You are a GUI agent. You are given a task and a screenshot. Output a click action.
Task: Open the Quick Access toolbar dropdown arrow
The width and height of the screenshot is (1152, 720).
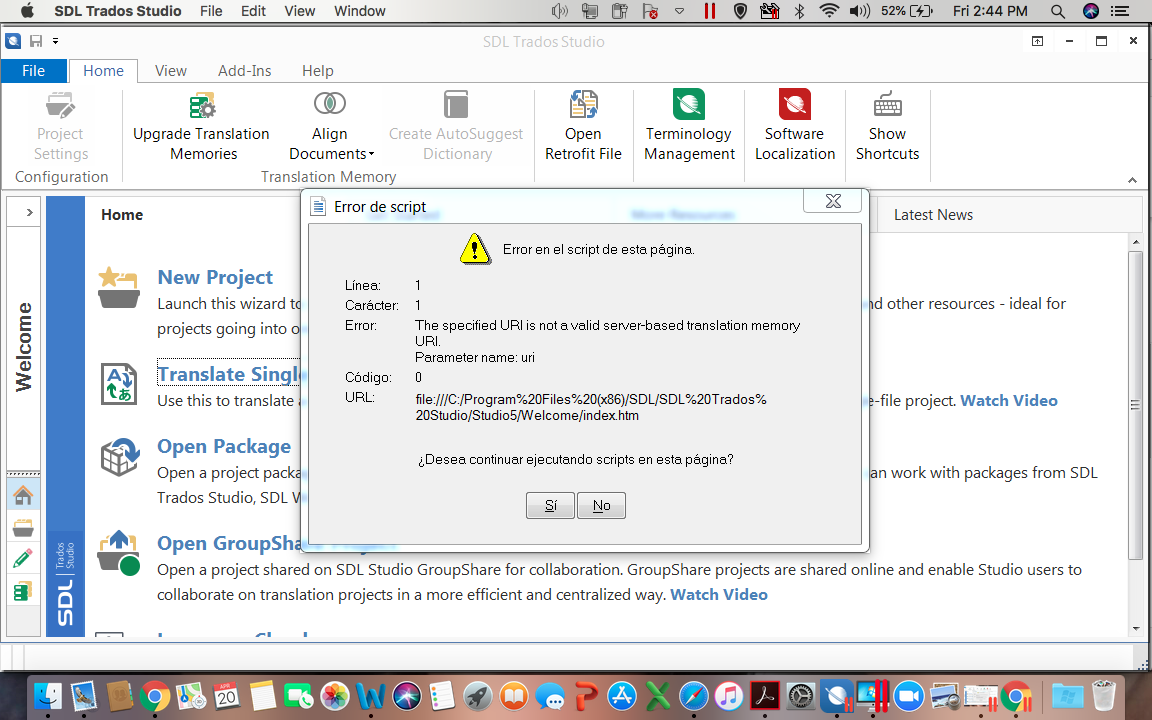pos(55,41)
